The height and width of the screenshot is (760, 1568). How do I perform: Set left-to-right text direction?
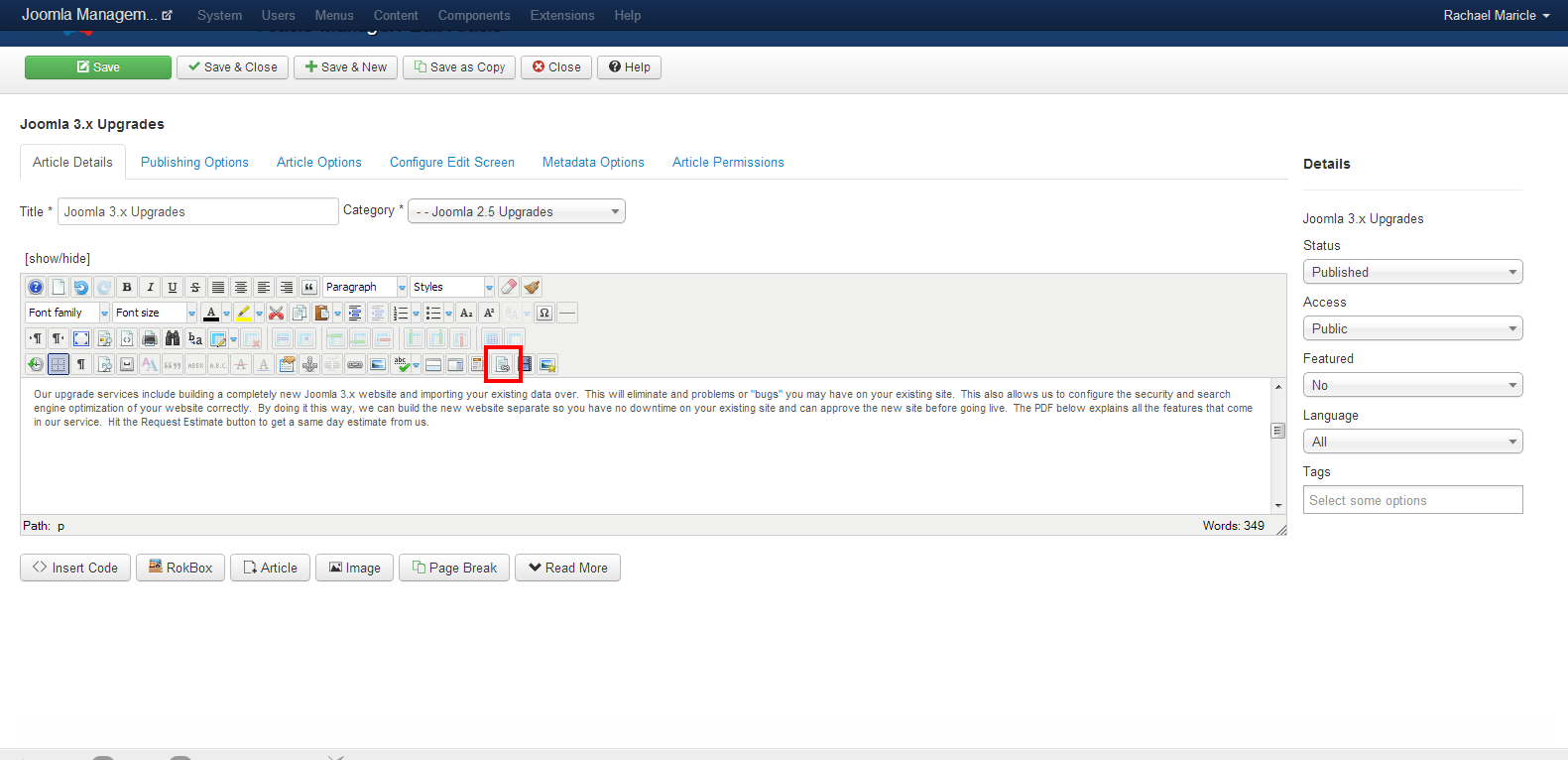click(36, 338)
